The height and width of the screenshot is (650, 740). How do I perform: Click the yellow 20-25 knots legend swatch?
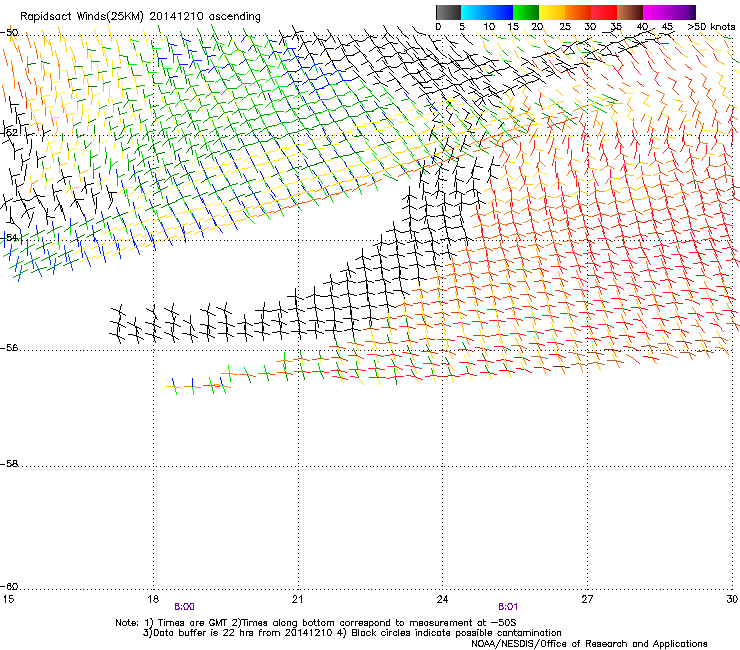(x=552, y=12)
